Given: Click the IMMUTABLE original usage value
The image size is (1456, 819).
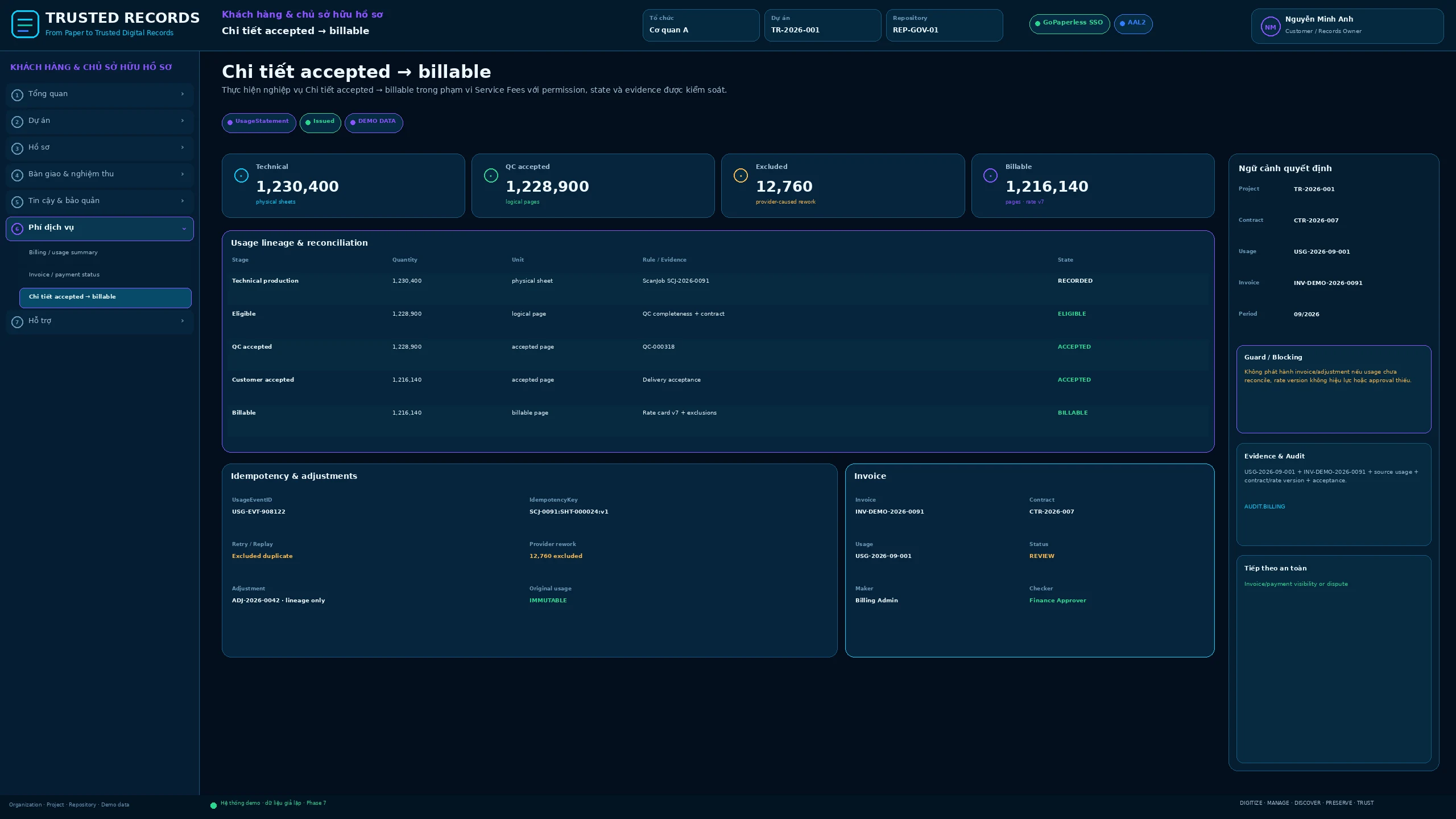Looking at the screenshot, I should click(x=548, y=601).
